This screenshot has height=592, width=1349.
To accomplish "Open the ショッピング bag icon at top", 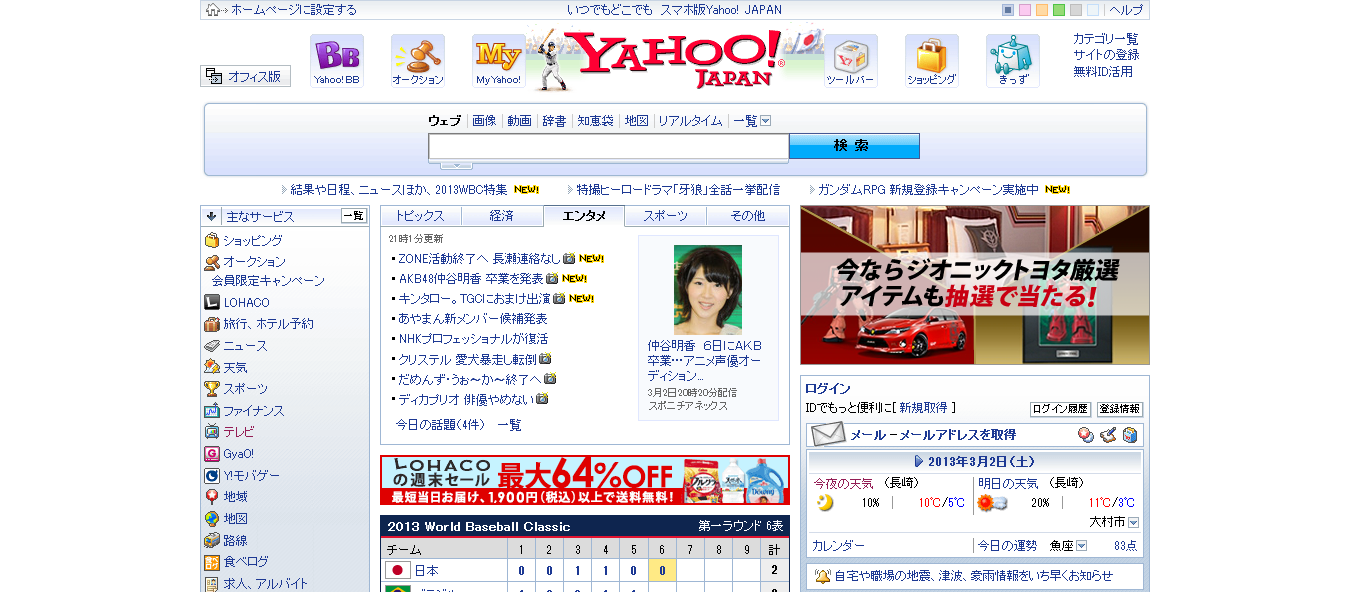I will (x=932, y=60).
